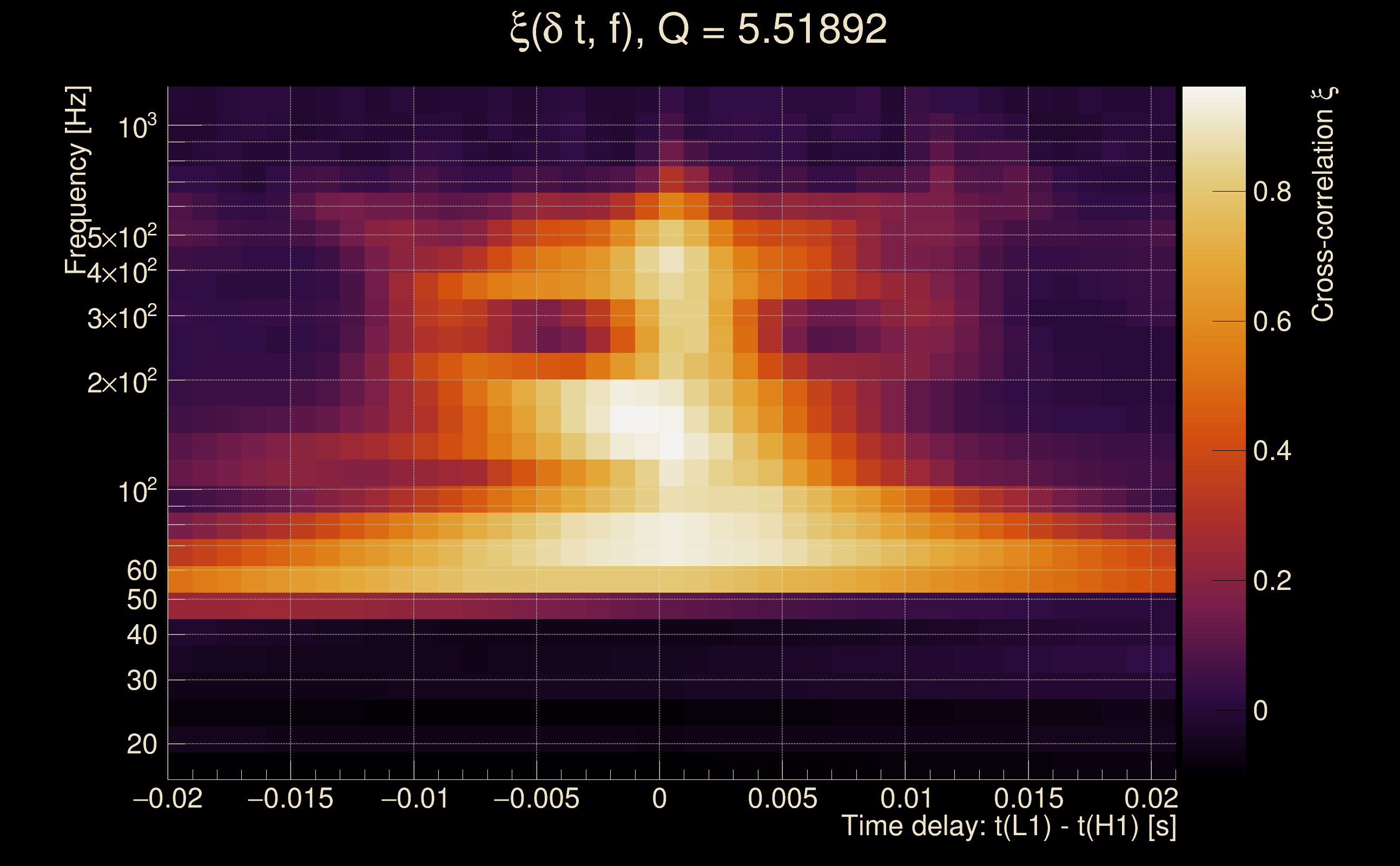Click the -0.005 label on the time axis
1400x866 pixels.
click(536, 799)
